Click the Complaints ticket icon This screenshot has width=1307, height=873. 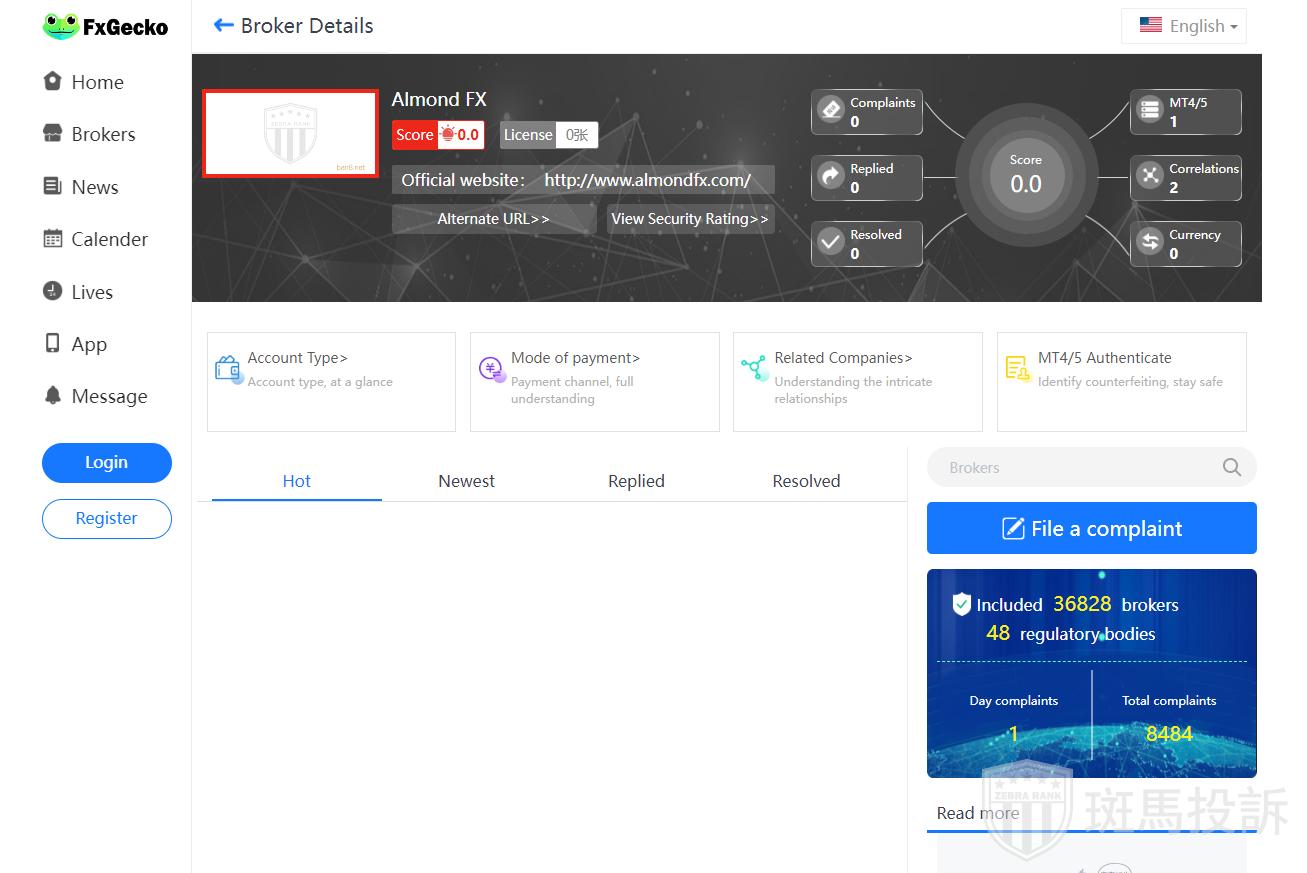tap(831, 110)
